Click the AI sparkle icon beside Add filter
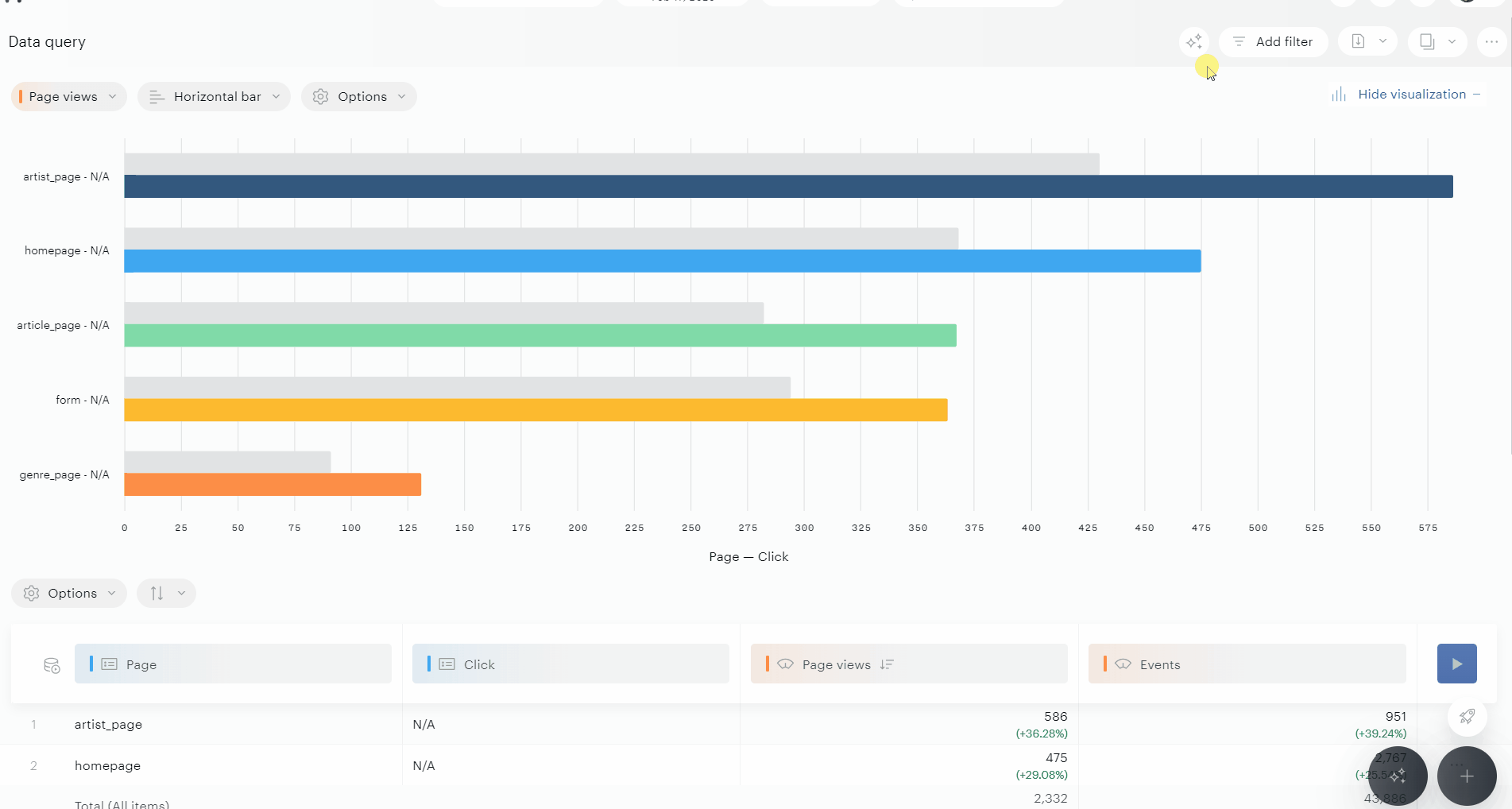 [x=1193, y=41]
